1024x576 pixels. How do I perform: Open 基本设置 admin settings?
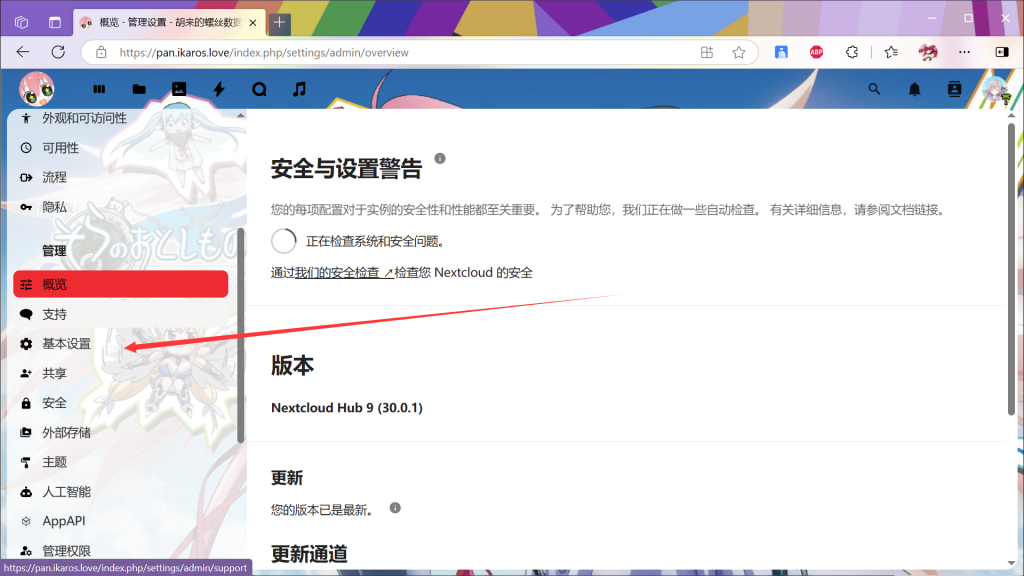click(121, 344)
